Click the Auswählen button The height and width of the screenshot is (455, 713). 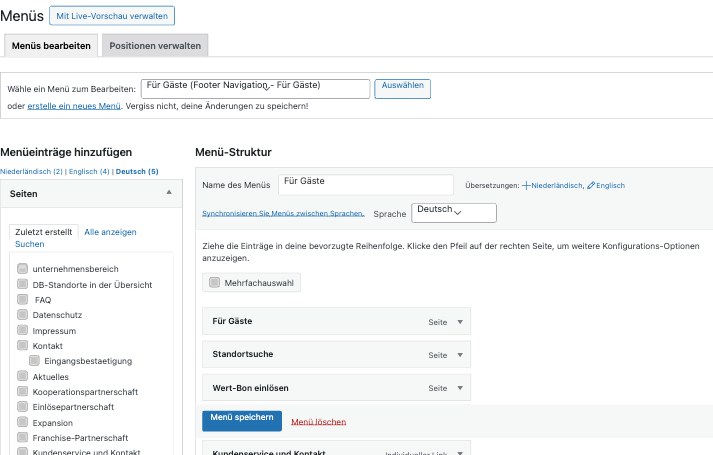402,89
